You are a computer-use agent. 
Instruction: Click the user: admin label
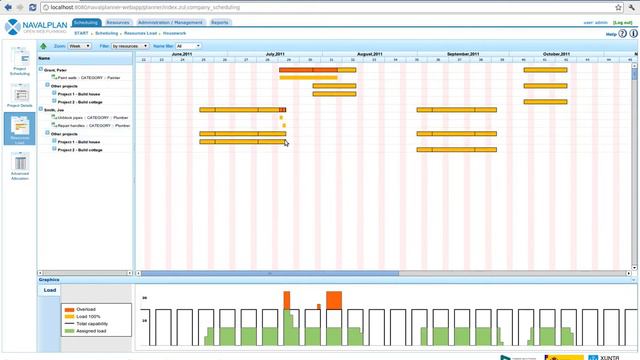[x=596, y=23]
